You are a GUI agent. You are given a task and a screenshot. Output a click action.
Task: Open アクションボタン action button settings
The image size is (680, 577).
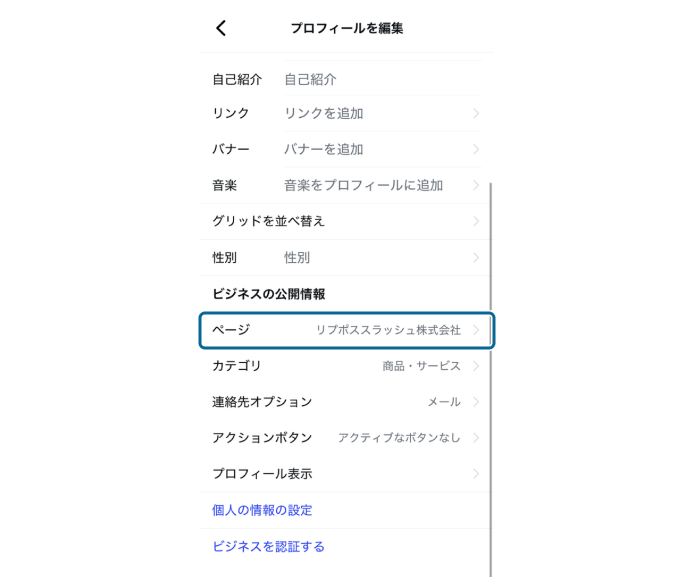pos(262,438)
